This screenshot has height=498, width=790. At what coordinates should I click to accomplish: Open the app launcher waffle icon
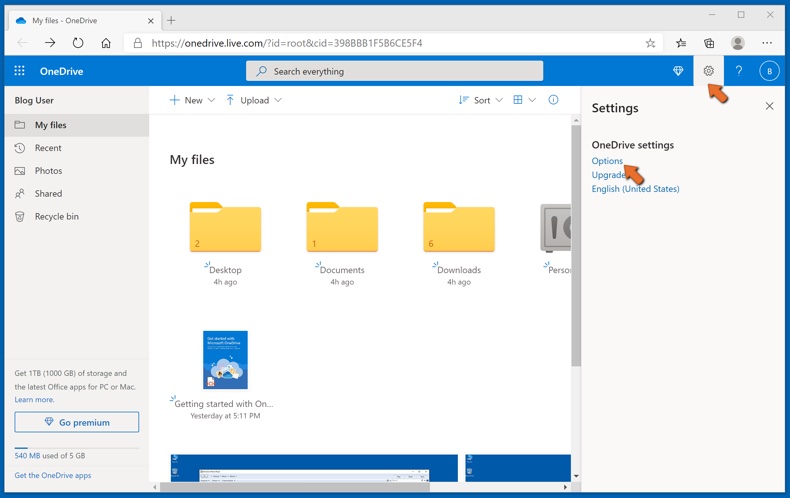[19, 71]
